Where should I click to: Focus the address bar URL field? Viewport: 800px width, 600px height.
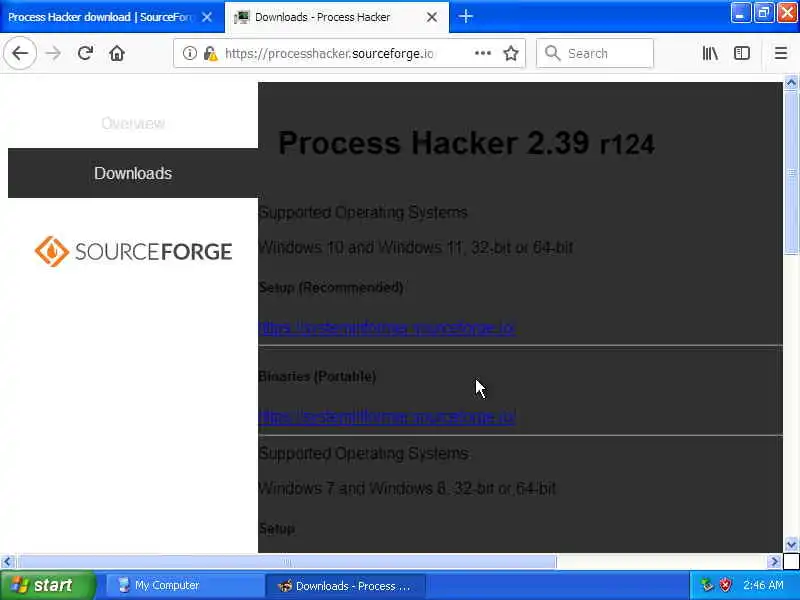coord(329,53)
